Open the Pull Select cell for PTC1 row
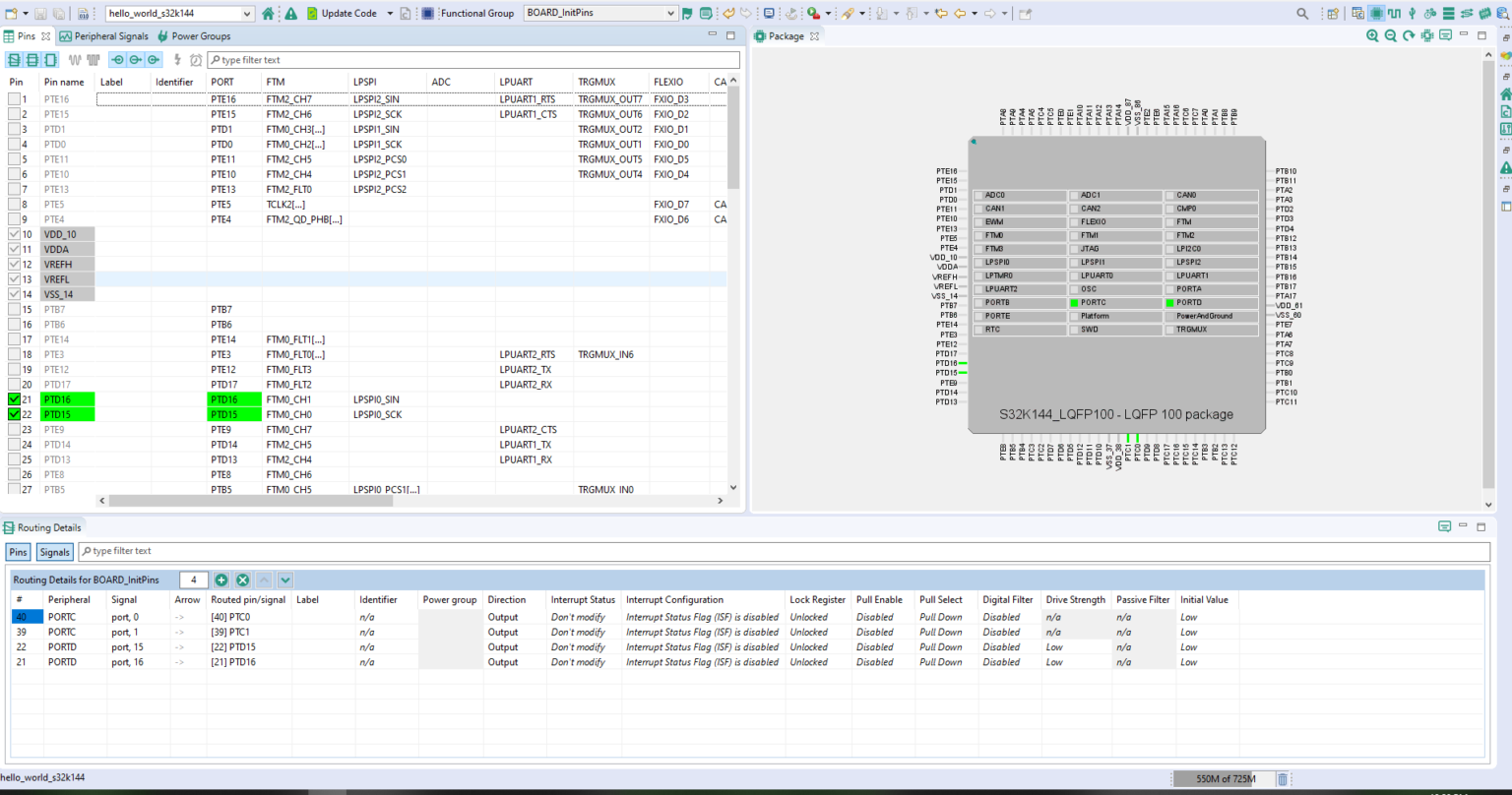The height and width of the screenshot is (795, 1512). pos(946,632)
